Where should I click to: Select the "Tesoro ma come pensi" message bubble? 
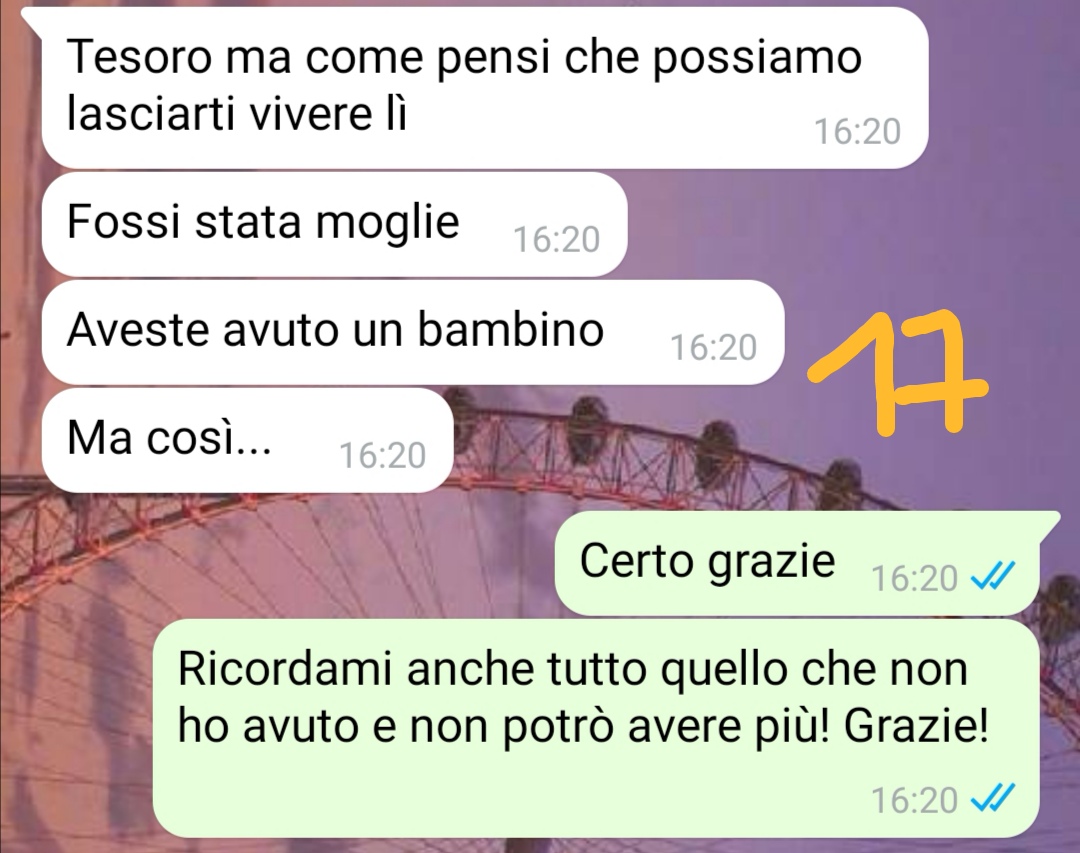click(x=485, y=88)
